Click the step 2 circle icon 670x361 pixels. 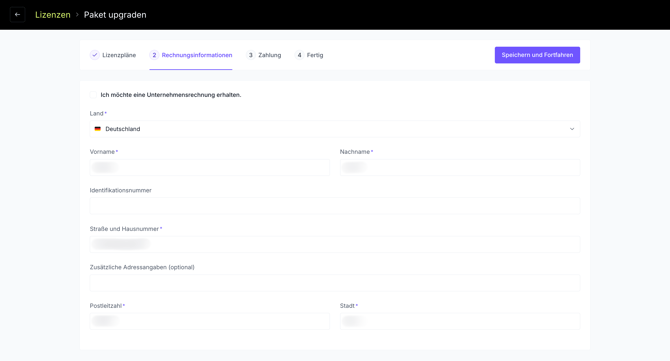click(154, 55)
